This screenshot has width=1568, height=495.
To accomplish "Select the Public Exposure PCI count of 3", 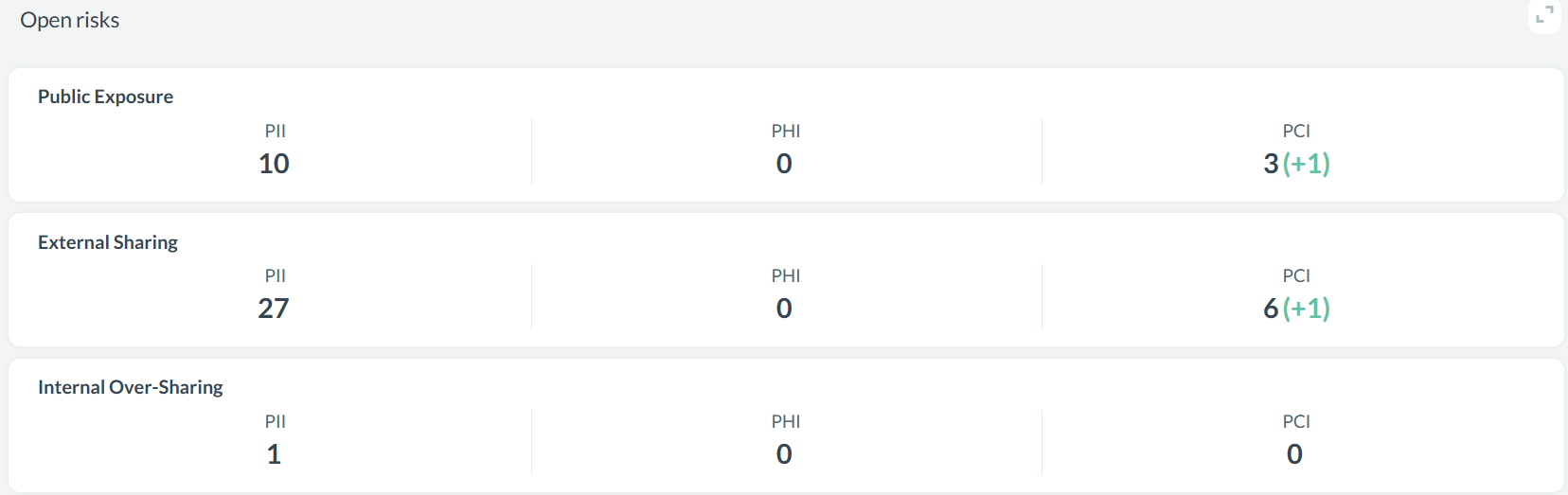I will click(x=1271, y=164).
